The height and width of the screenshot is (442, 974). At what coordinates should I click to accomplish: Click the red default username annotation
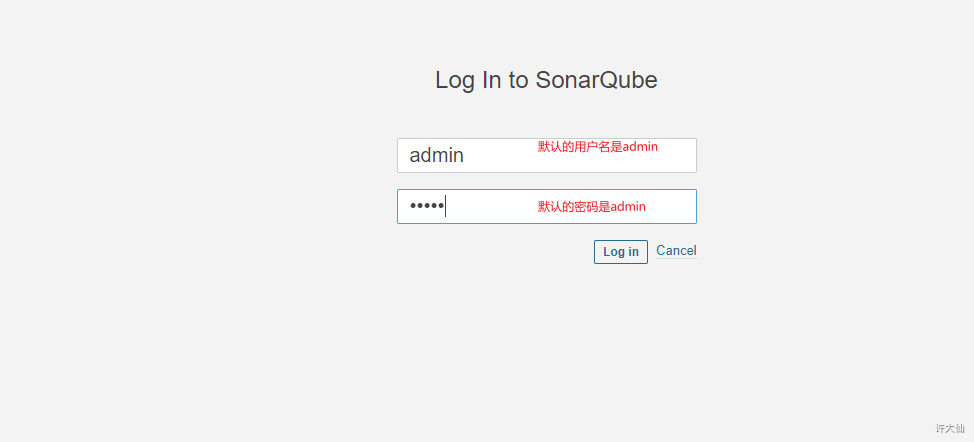click(598, 147)
